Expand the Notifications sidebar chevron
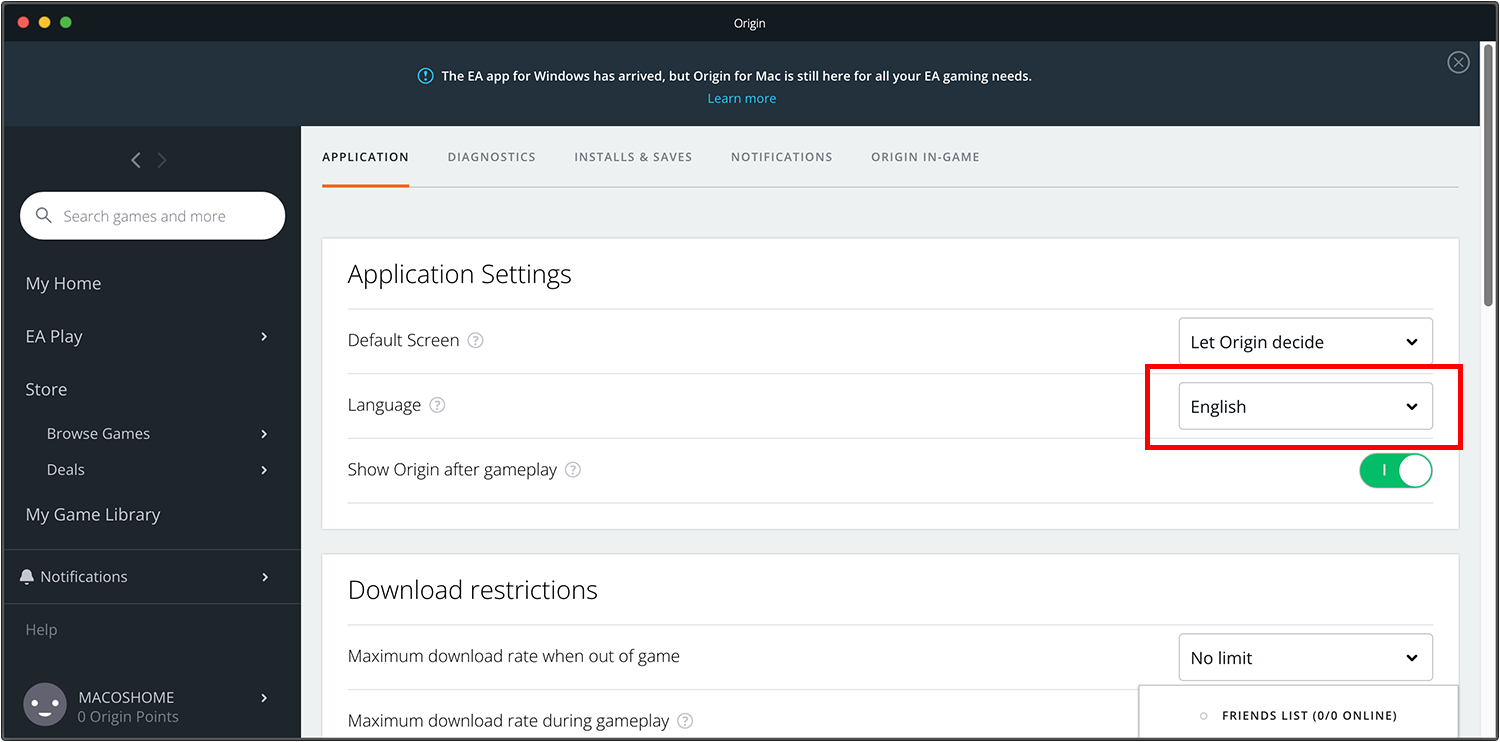Viewport: 1500px width, 742px height. pyautogui.click(x=264, y=577)
